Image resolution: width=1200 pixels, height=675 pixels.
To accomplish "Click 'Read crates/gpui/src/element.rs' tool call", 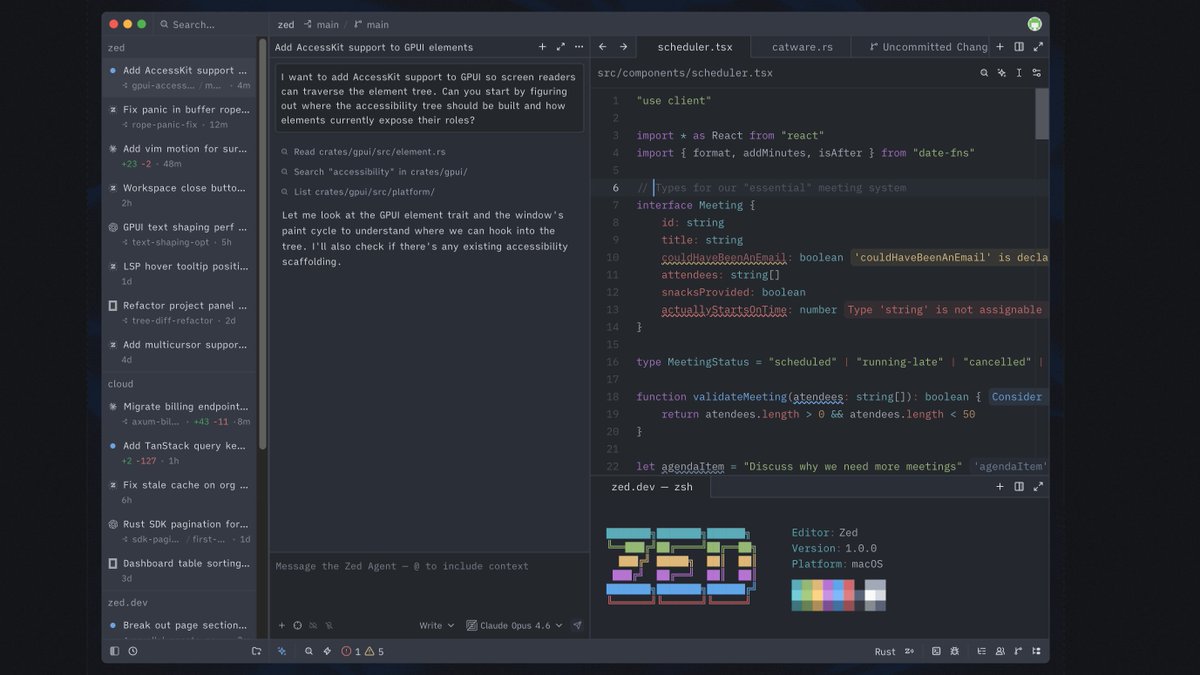I will coord(363,152).
